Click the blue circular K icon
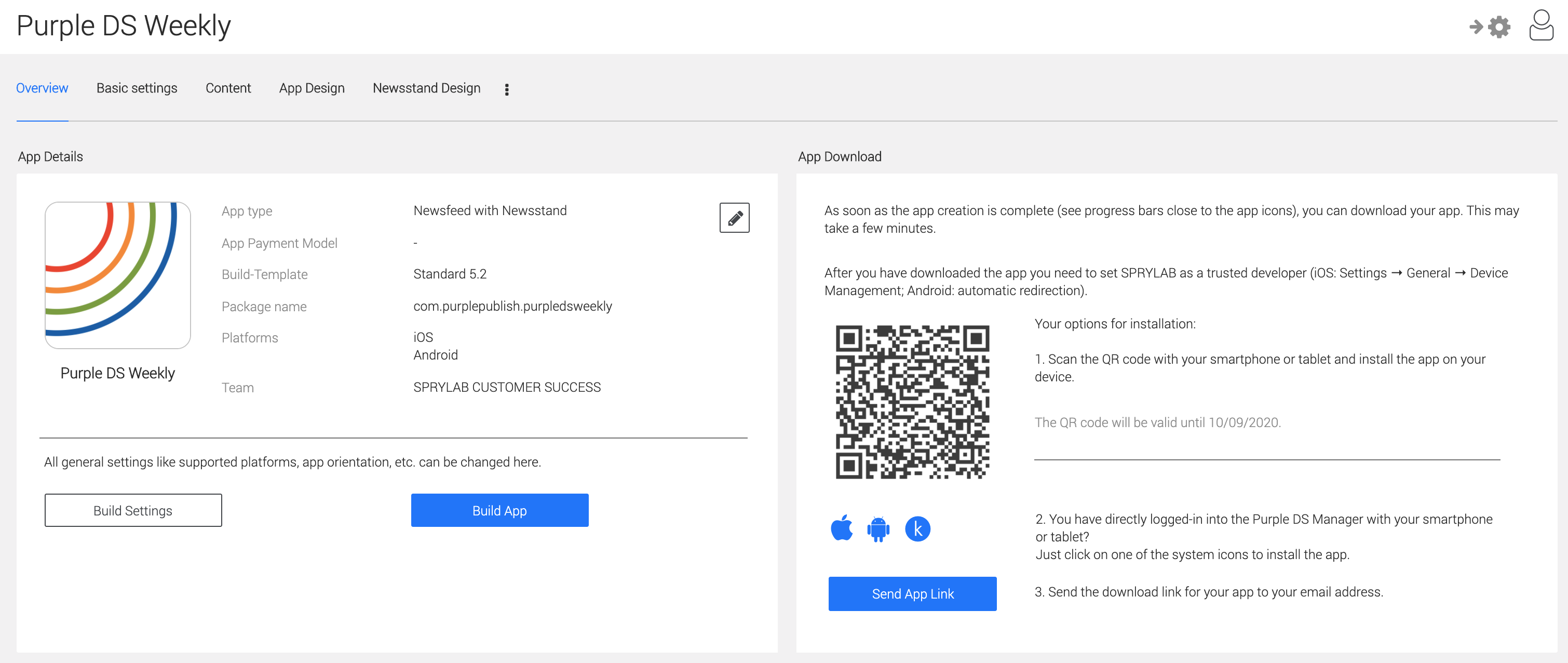The image size is (1568, 663). (917, 529)
